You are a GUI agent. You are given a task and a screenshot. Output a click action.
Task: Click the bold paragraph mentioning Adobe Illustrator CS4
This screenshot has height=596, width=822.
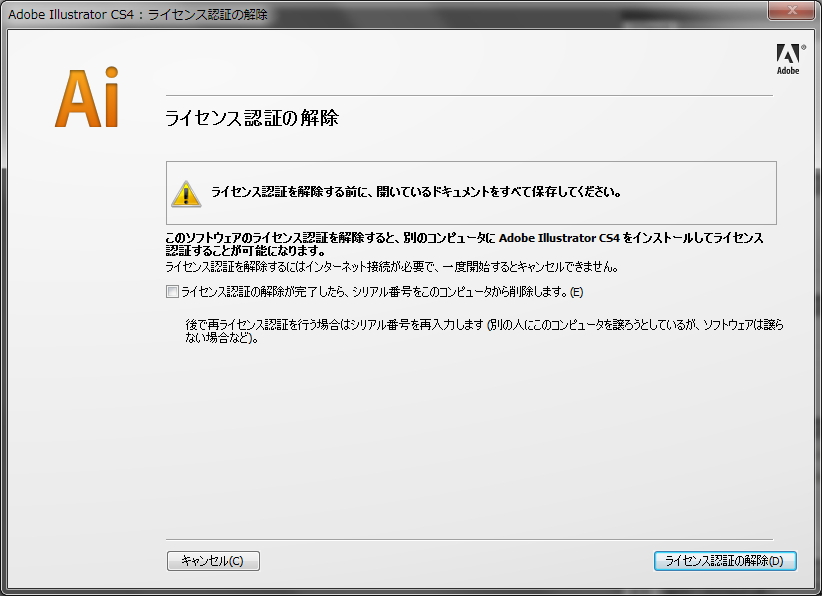464,244
